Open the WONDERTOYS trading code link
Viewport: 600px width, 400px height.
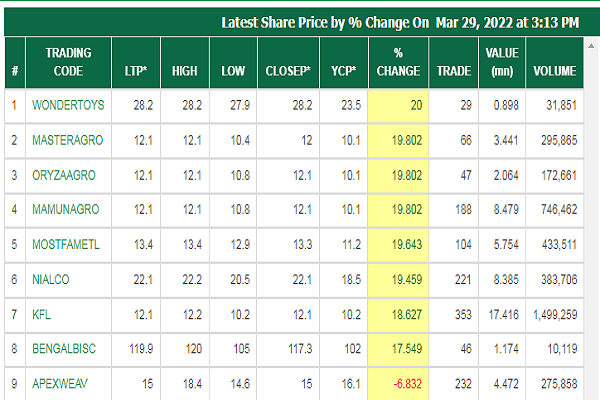pyautogui.click(x=68, y=105)
